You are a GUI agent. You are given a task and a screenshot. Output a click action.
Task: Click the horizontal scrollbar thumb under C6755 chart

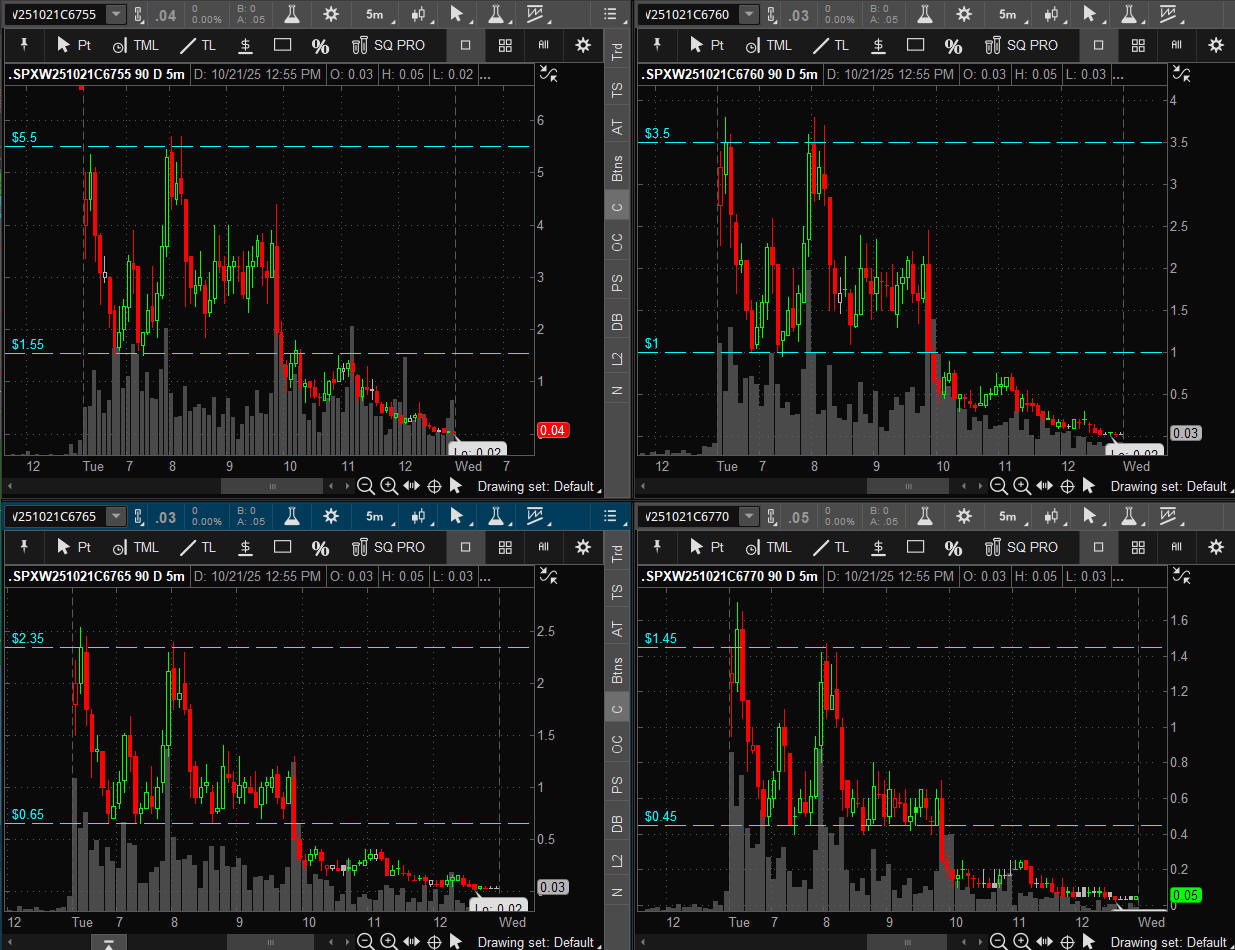coord(272,486)
